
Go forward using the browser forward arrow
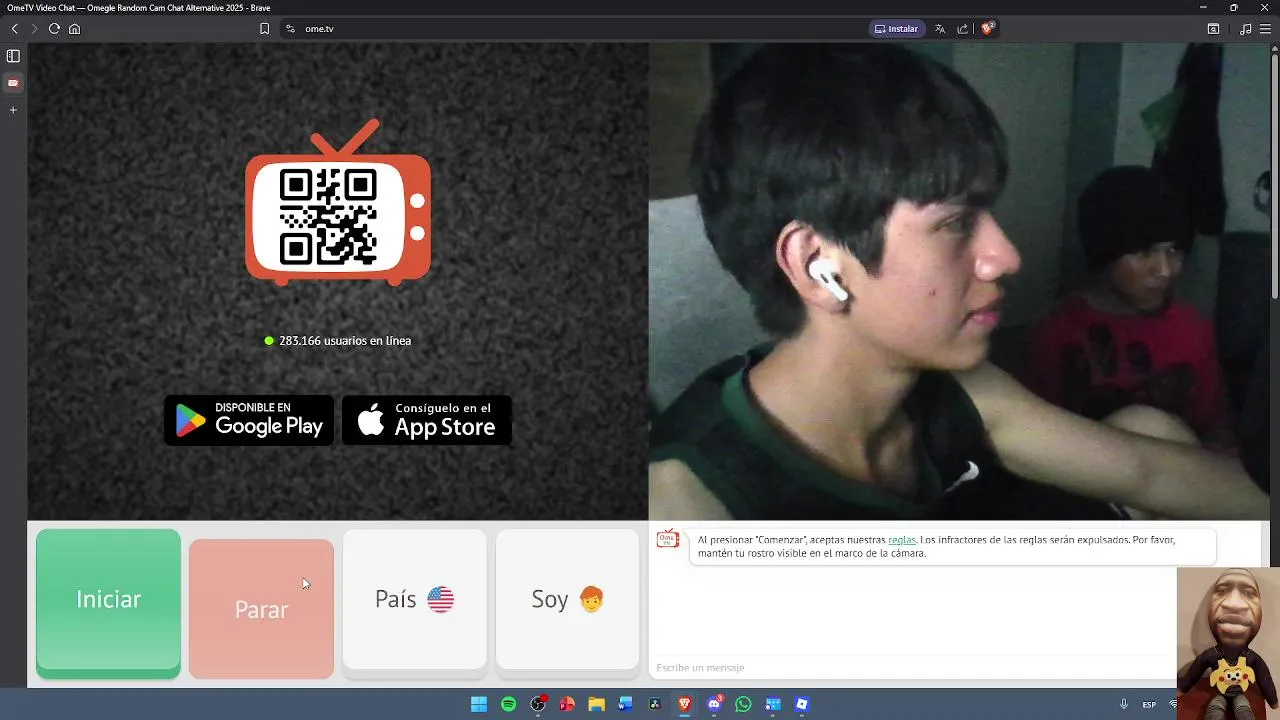point(33,29)
